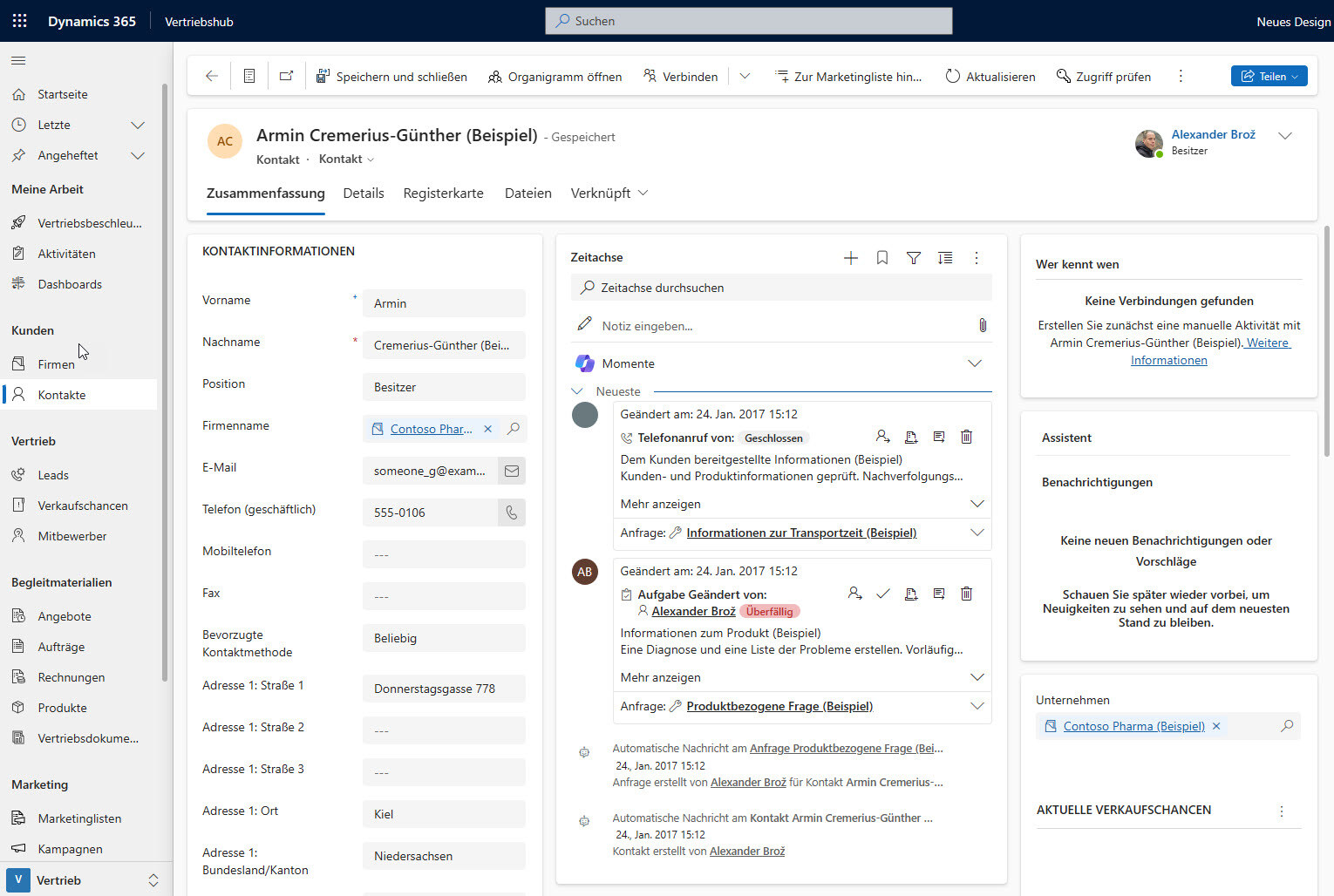Click Aktualisieren in the command bar
The width and height of the screenshot is (1334, 896).
[990, 77]
